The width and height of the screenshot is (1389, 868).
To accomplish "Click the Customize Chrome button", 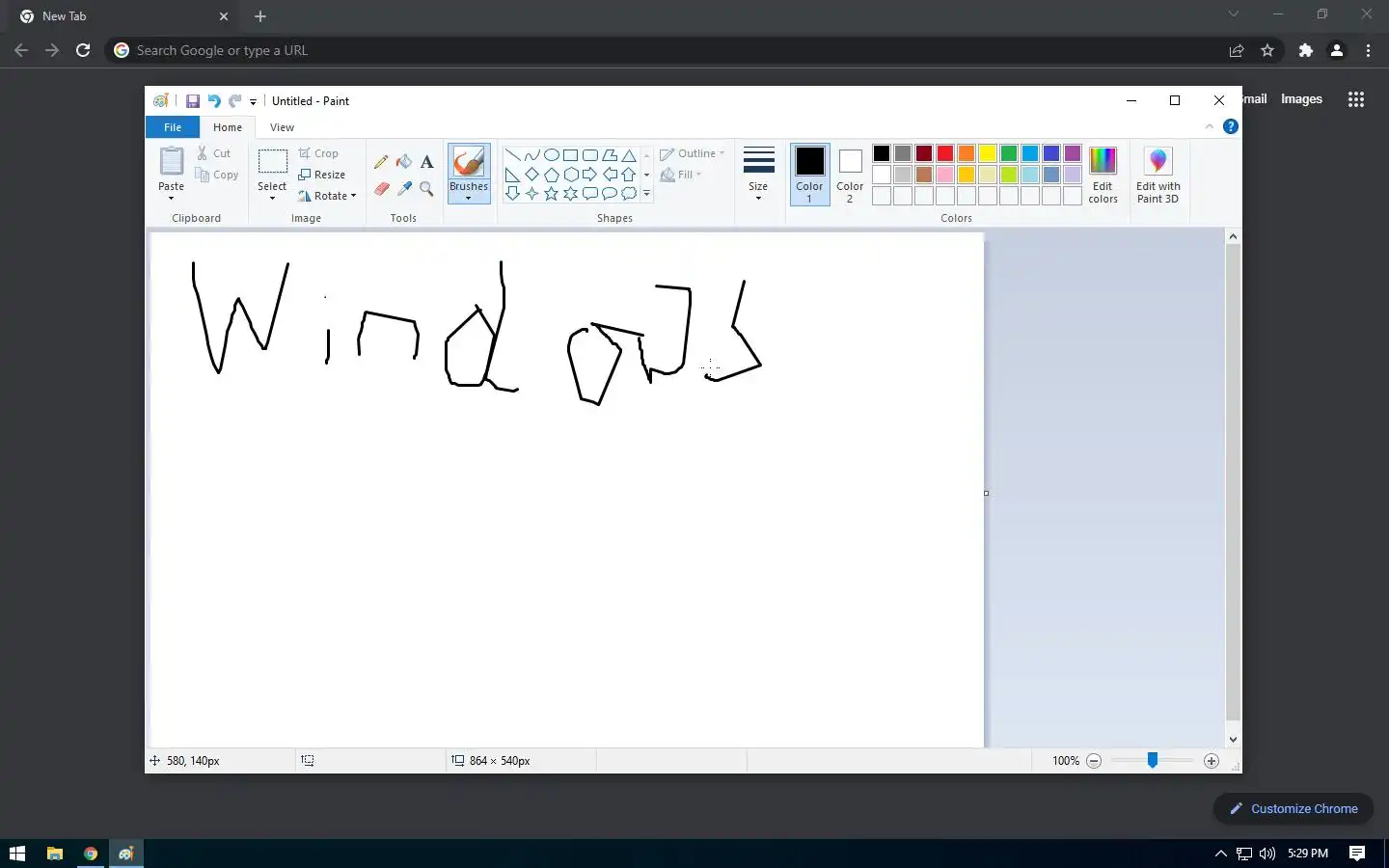I will tap(1294, 809).
